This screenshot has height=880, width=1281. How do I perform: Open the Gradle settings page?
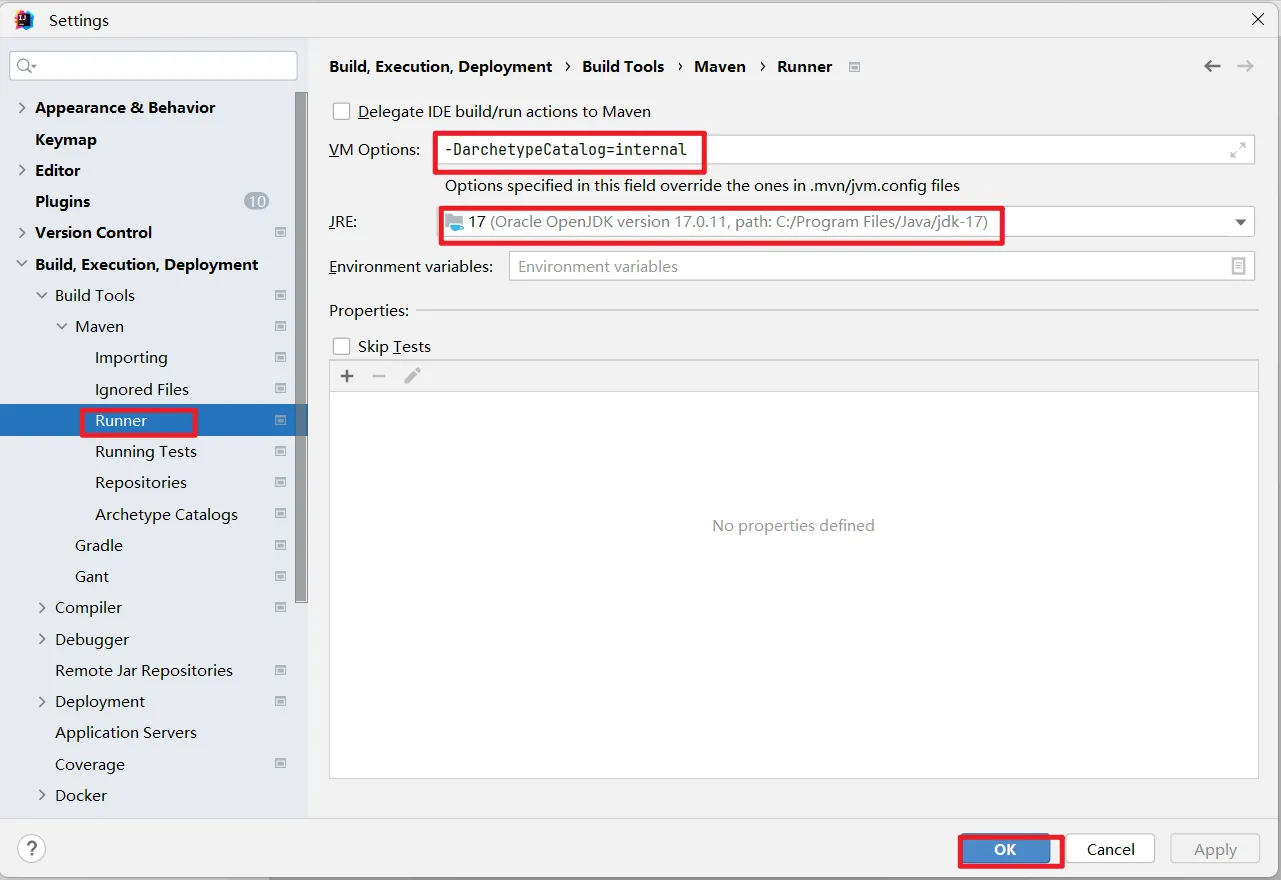point(99,546)
